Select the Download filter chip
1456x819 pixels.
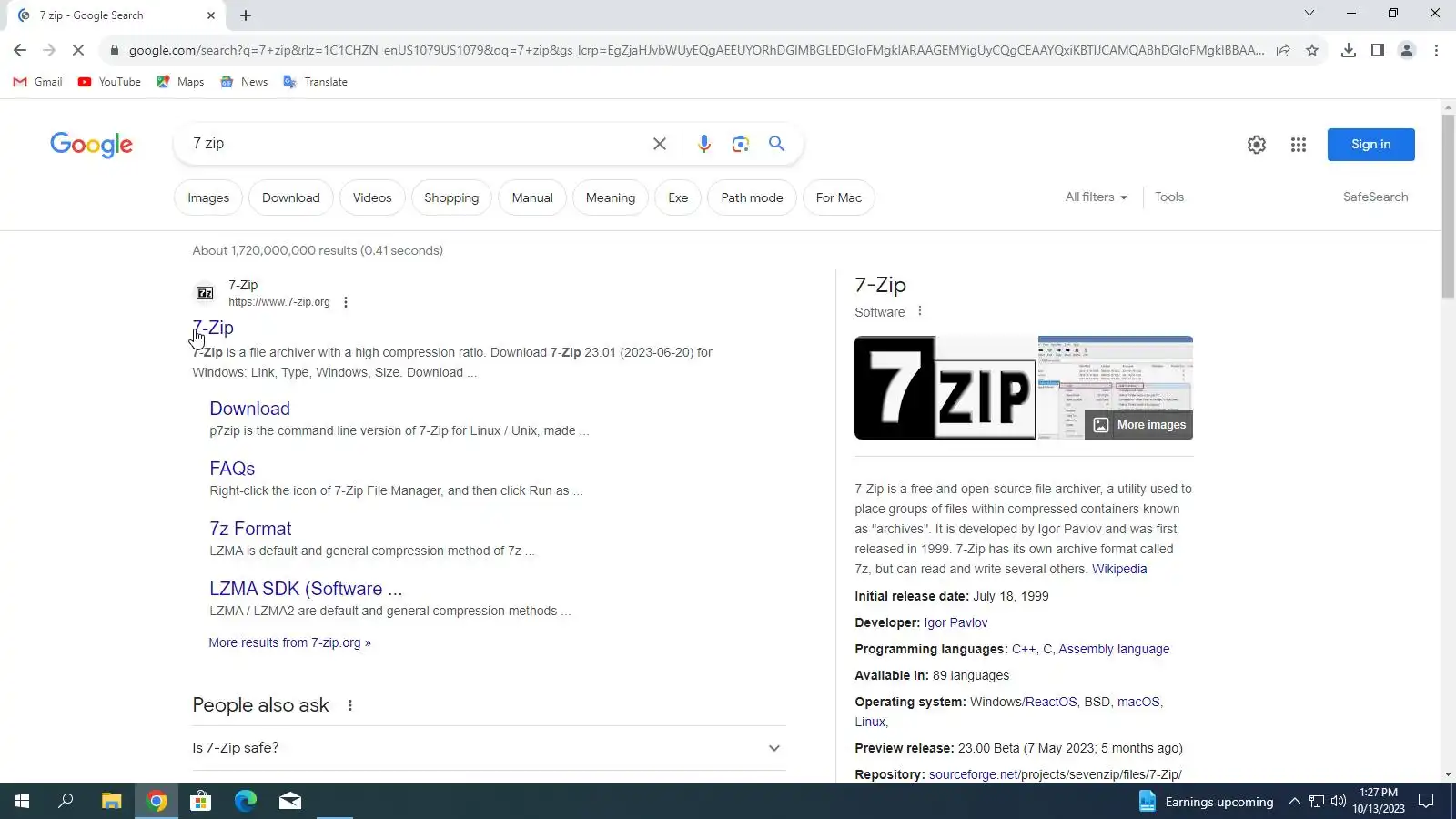click(291, 197)
